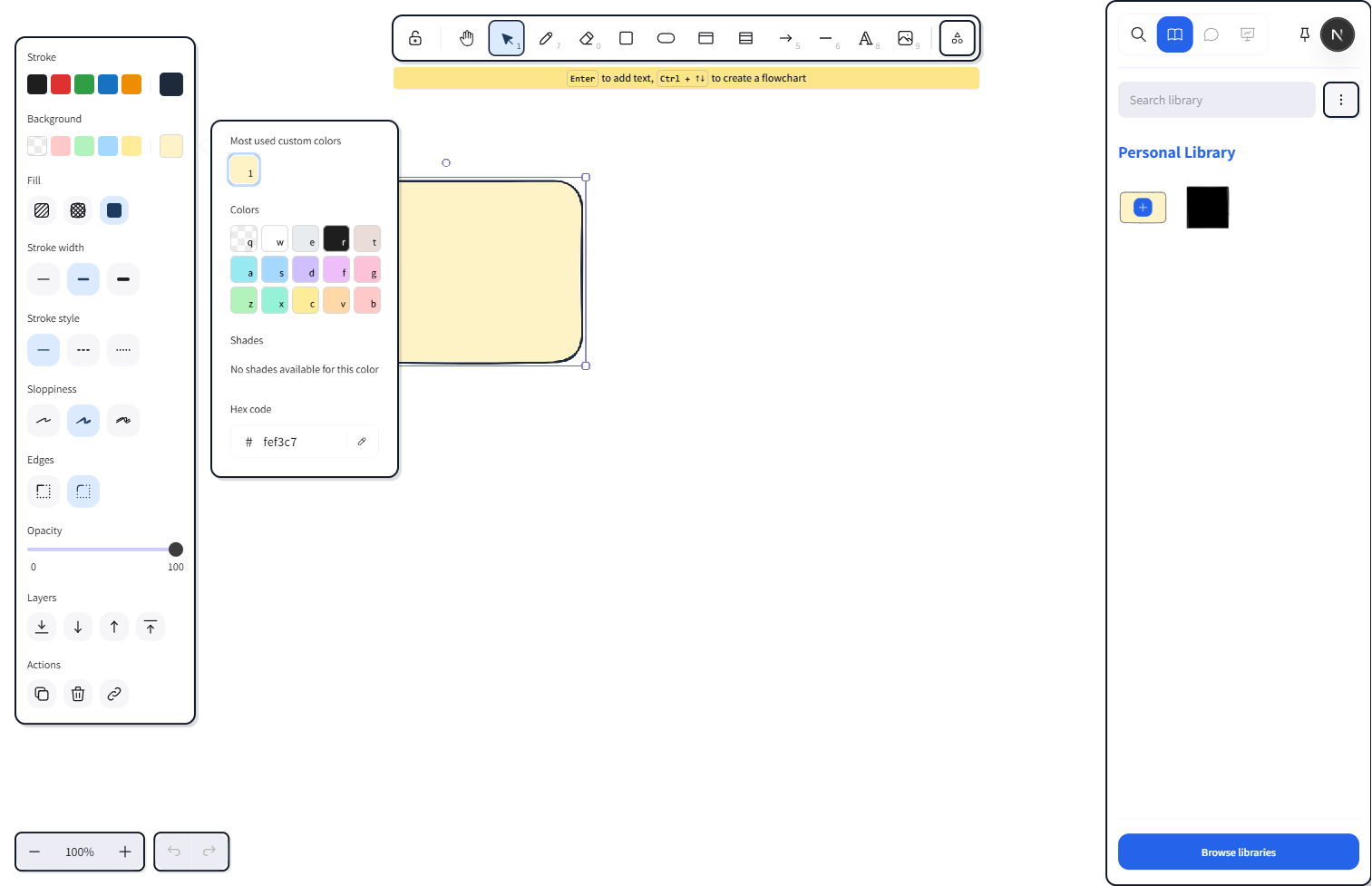Open the current background color picker

coord(171,146)
